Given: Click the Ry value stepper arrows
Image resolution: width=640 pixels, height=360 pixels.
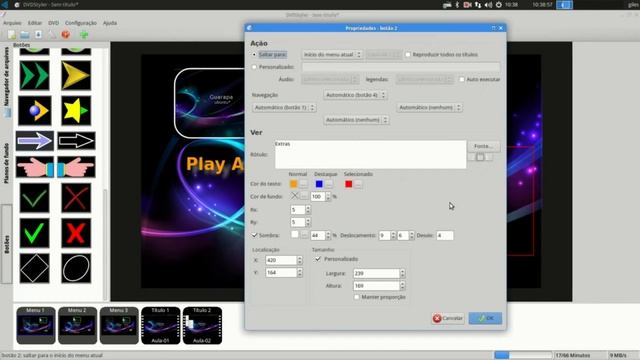Looking at the screenshot, I should (308, 222).
